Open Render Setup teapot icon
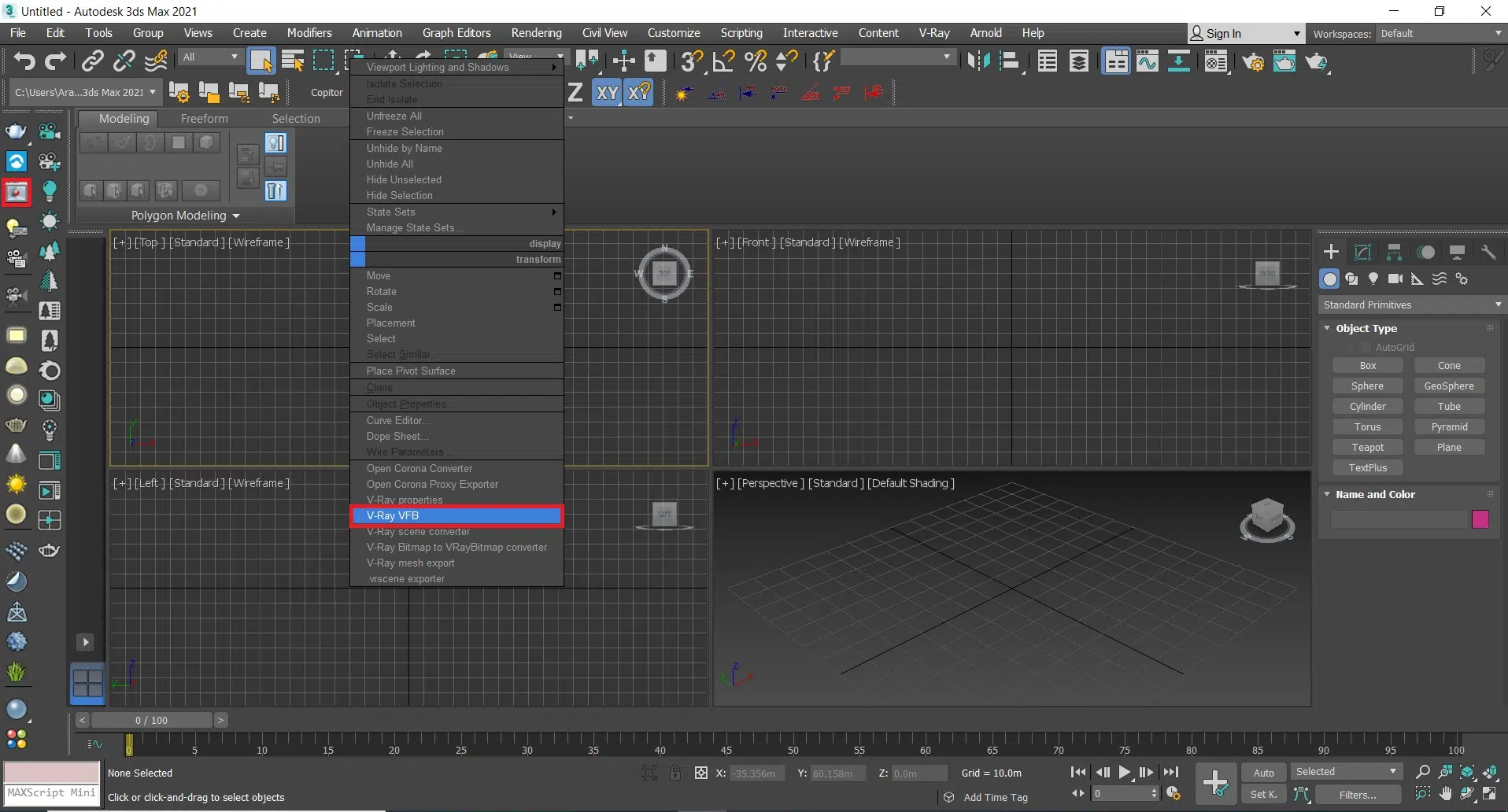Screen dimensions: 1508x812 [x=1253, y=61]
